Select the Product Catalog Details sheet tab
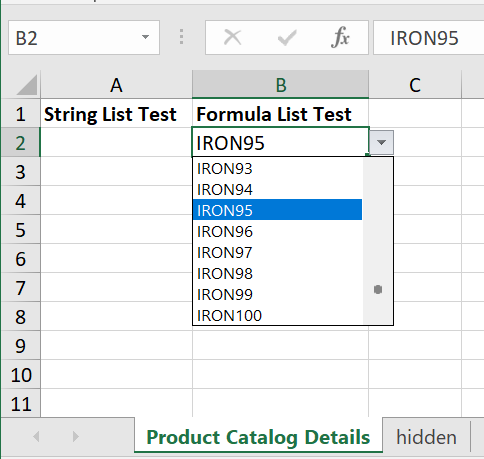This screenshot has height=459, width=484. (258, 437)
